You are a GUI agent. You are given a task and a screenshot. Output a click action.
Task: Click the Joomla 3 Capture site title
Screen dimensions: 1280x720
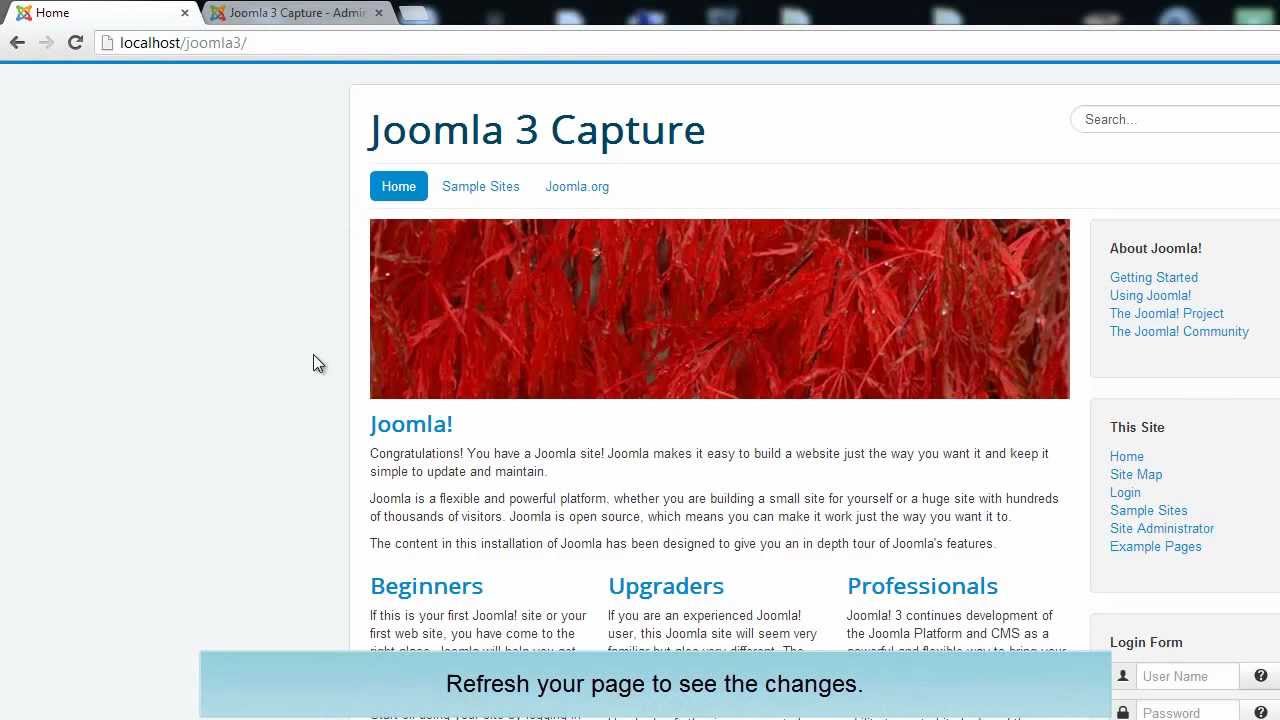coord(537,130)
